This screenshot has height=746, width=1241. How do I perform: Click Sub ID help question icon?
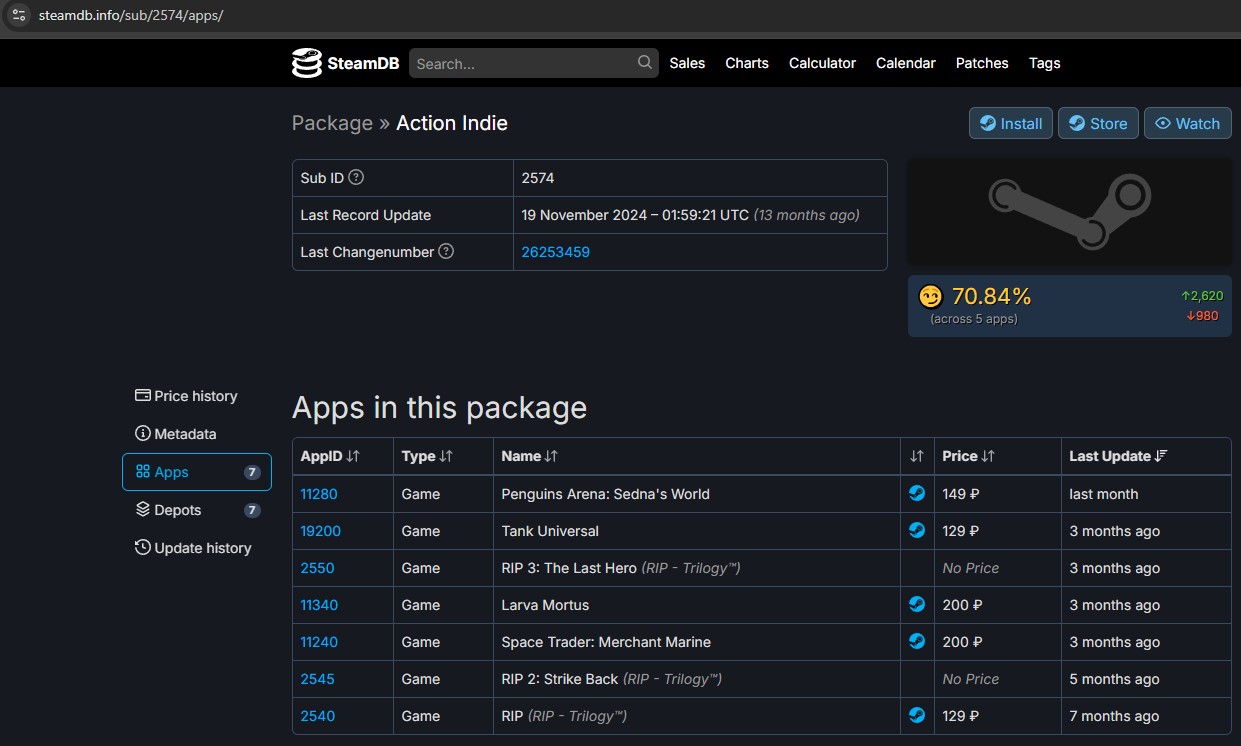356,178
